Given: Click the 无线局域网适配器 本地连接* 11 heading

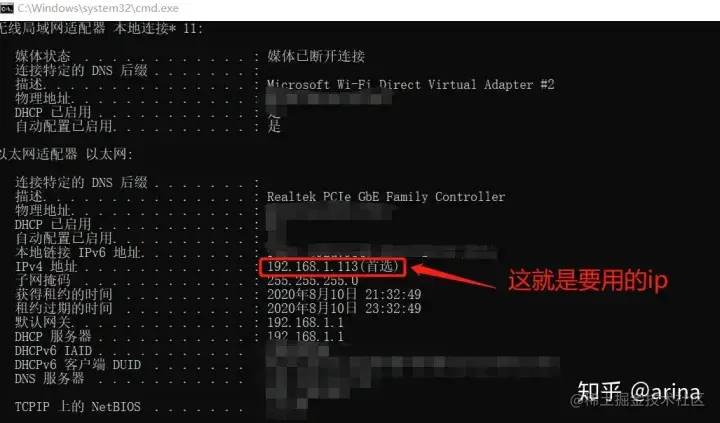Looking at the screenshot, I should point(101,28).
